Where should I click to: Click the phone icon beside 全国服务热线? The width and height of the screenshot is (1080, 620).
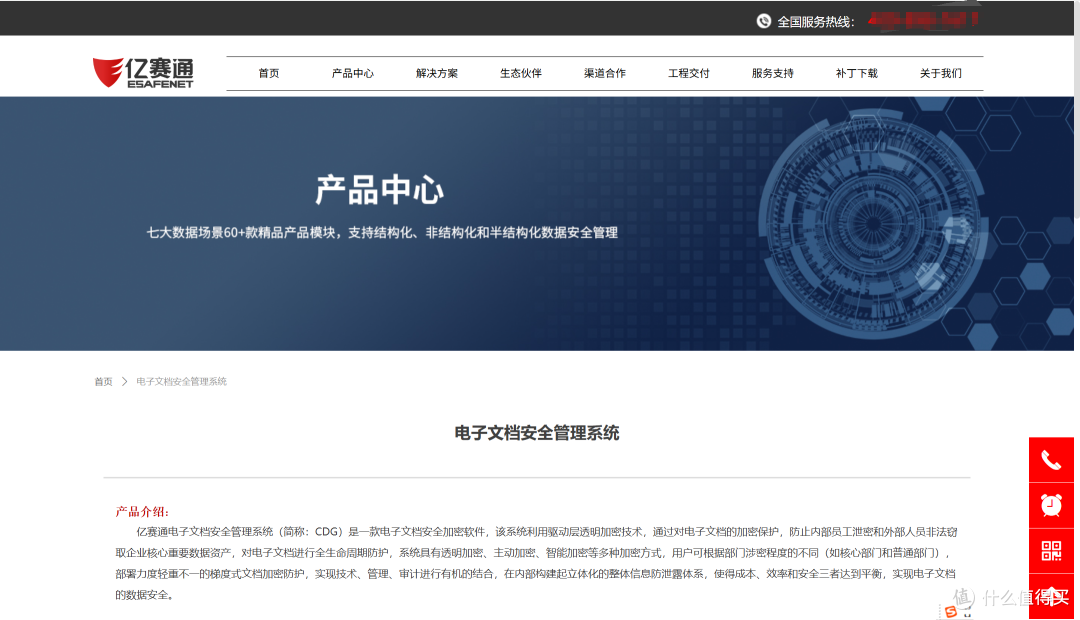pos(763,21)
